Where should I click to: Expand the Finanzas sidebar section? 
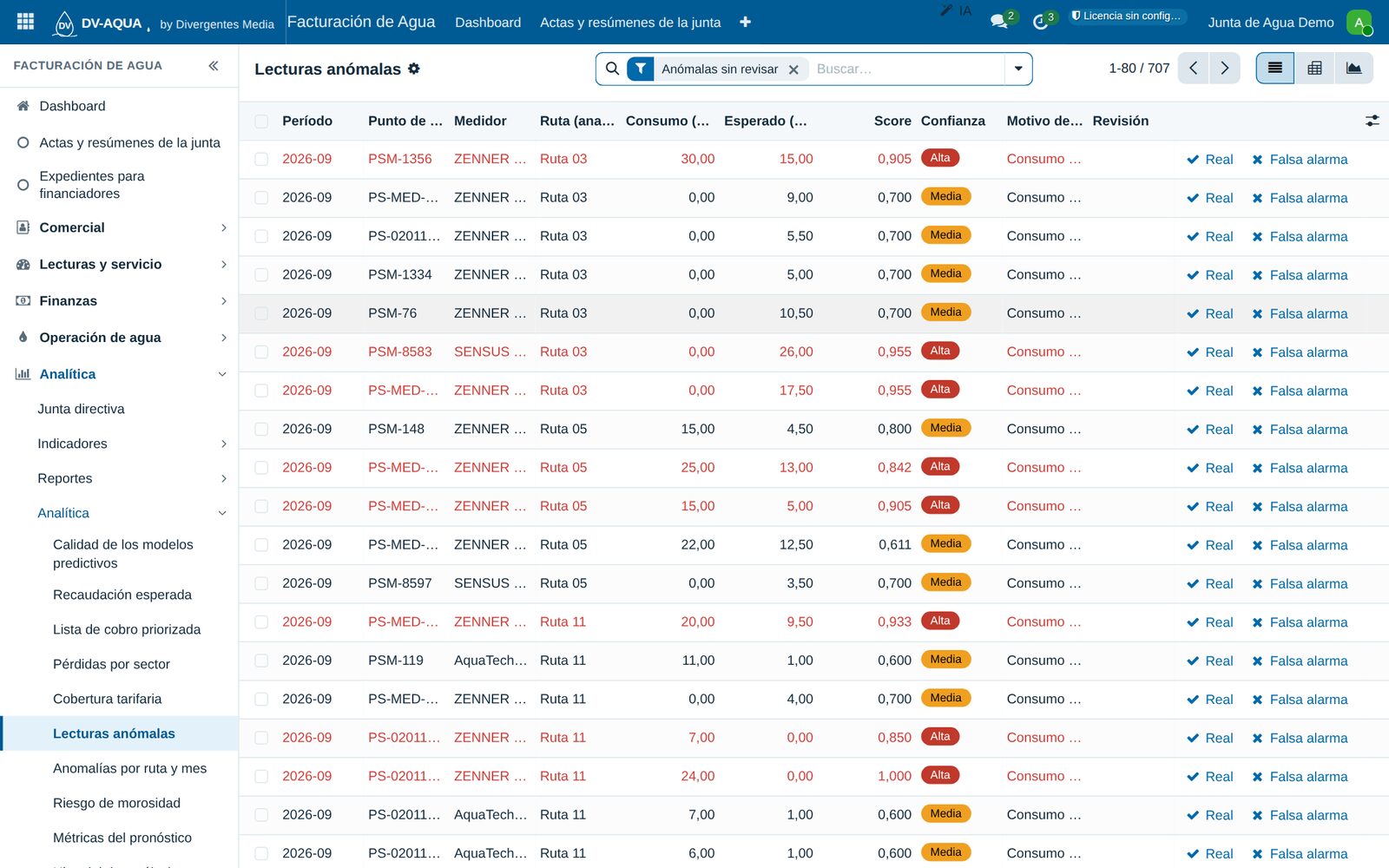(119, 300)
